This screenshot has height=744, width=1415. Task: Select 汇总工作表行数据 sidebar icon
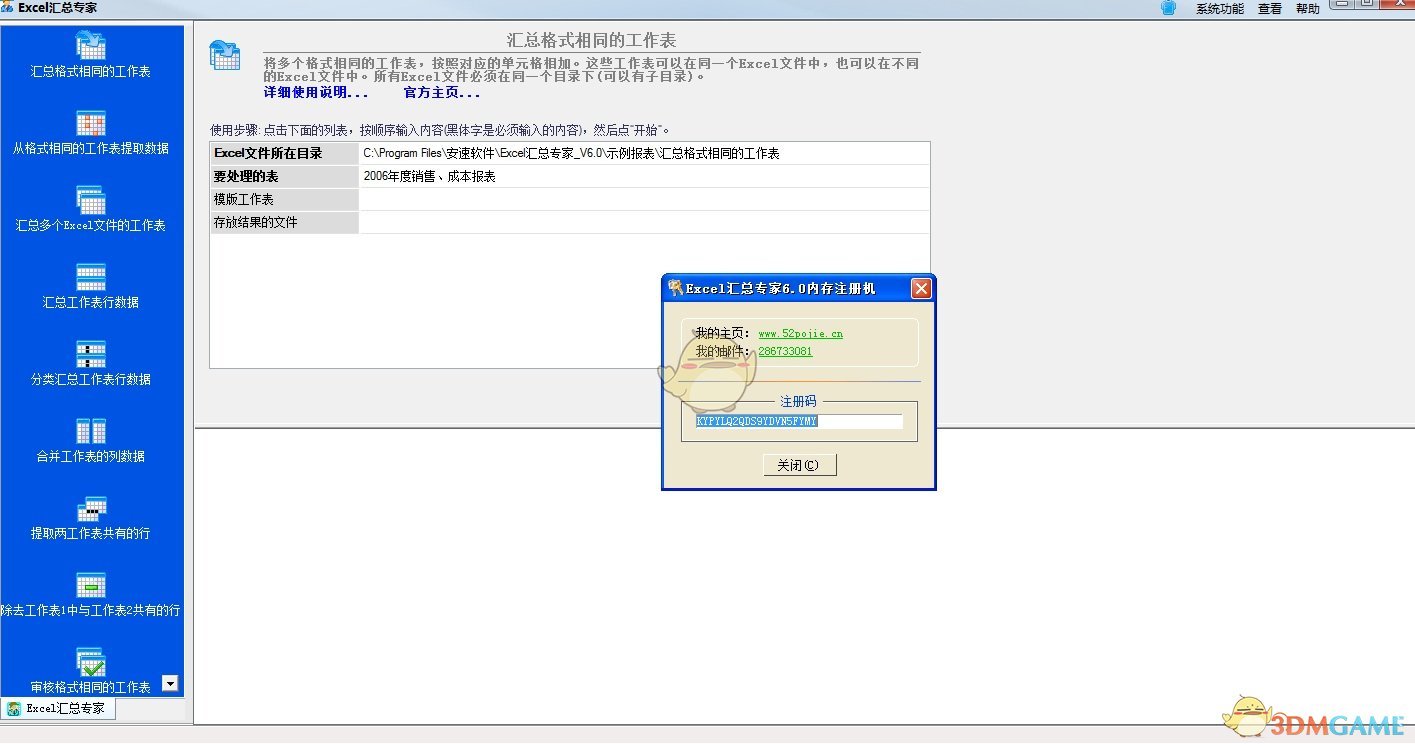(91, 277)
